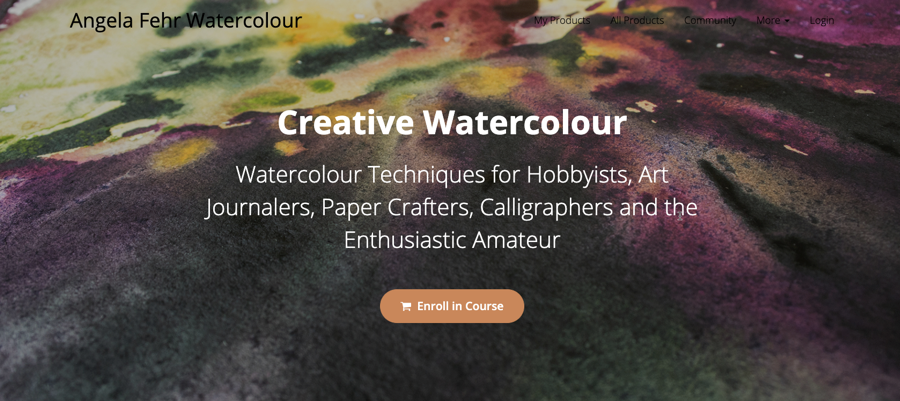Click the caret arrow beside More
Screen dimensions: 900x401
coord(787,21)
